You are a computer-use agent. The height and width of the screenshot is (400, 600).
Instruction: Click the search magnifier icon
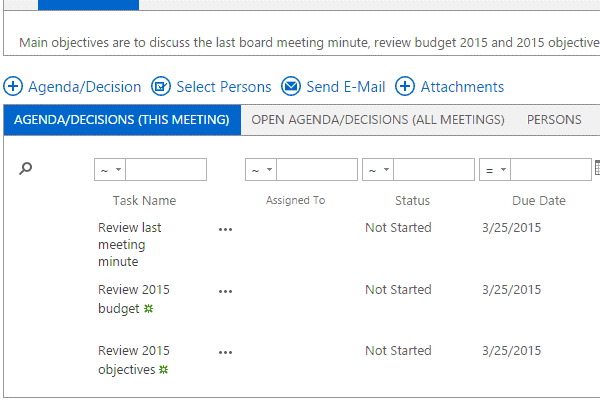point(26,168)
